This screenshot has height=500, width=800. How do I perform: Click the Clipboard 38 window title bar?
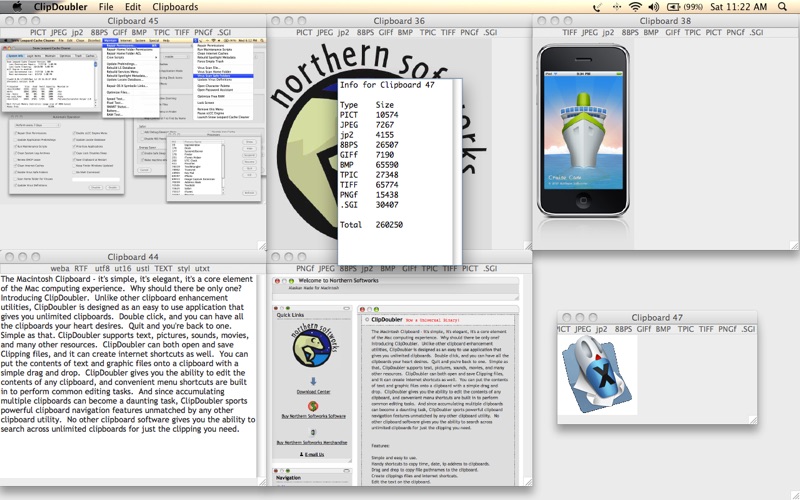coord(665,21)
